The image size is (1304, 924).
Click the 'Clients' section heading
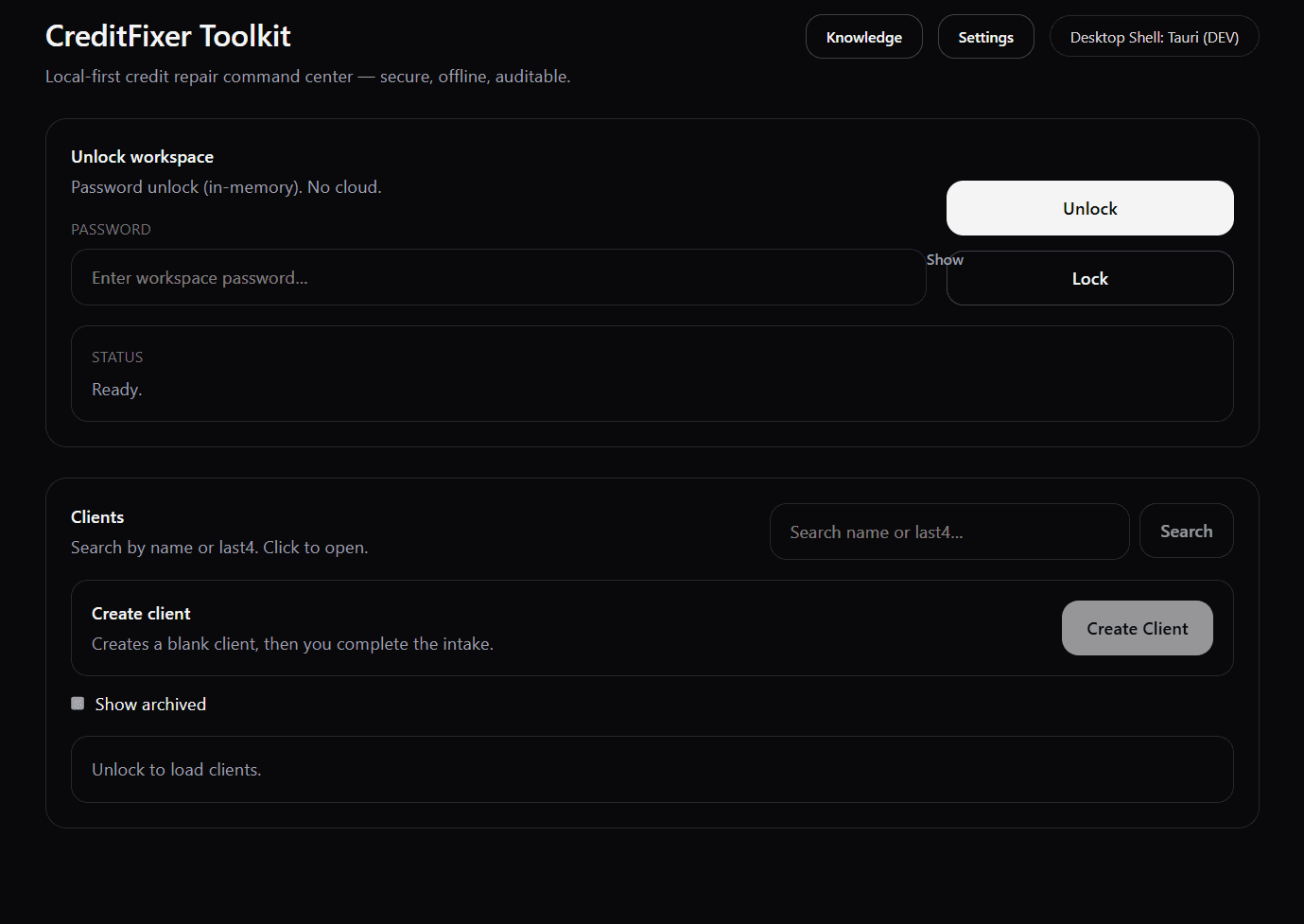coord(97,517)
